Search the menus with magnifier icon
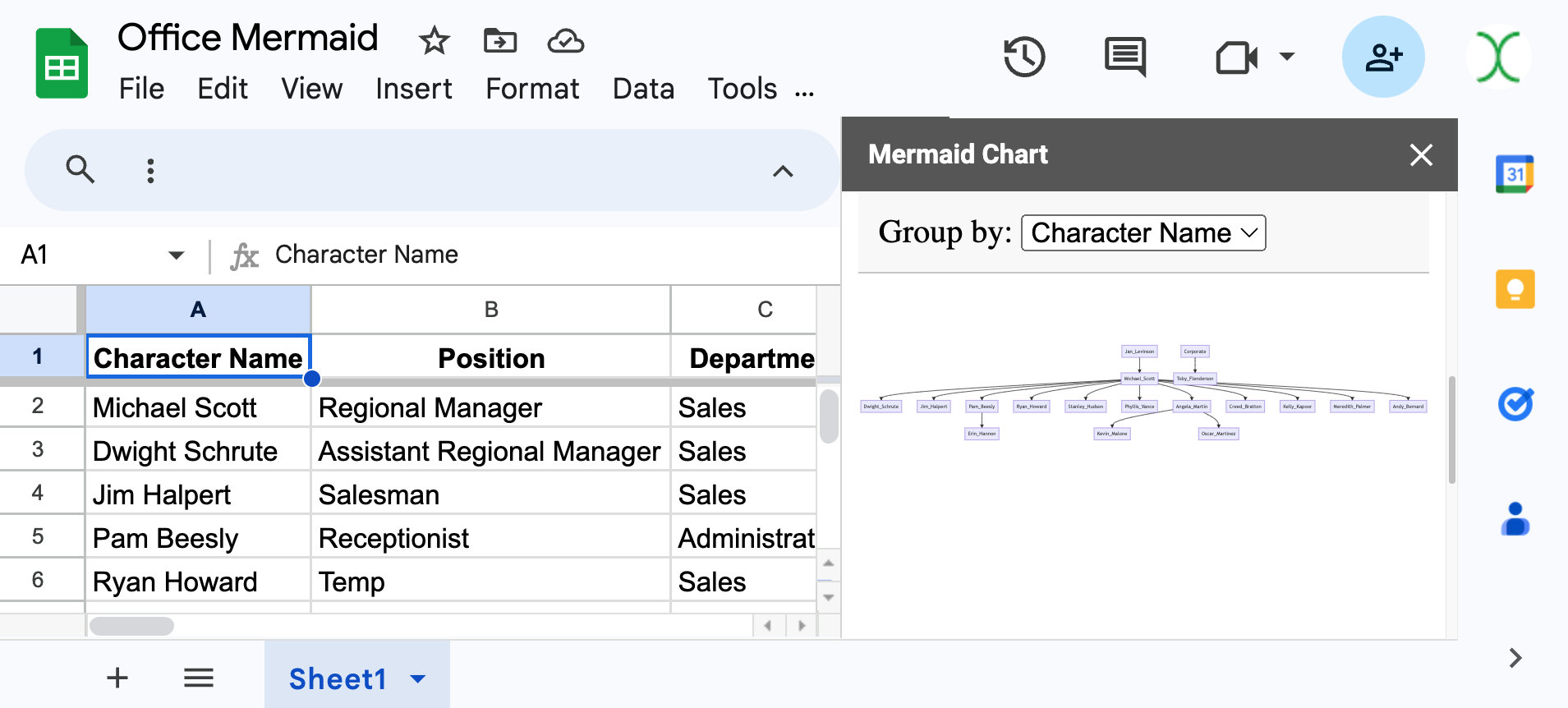This screenshot has width=1568, height=708. pyautogui.click(x=80, y=170)
